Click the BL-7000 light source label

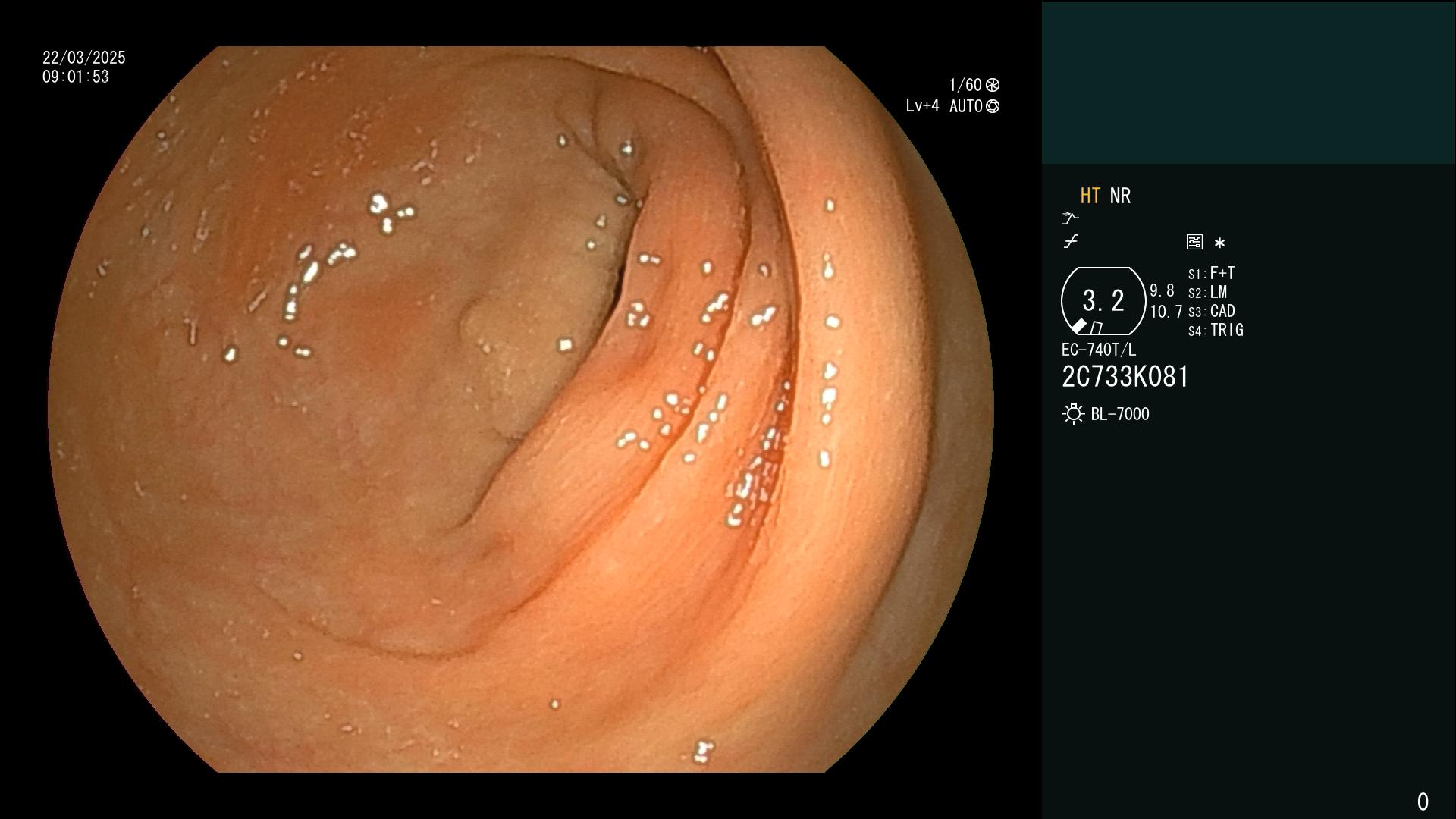1120,414
